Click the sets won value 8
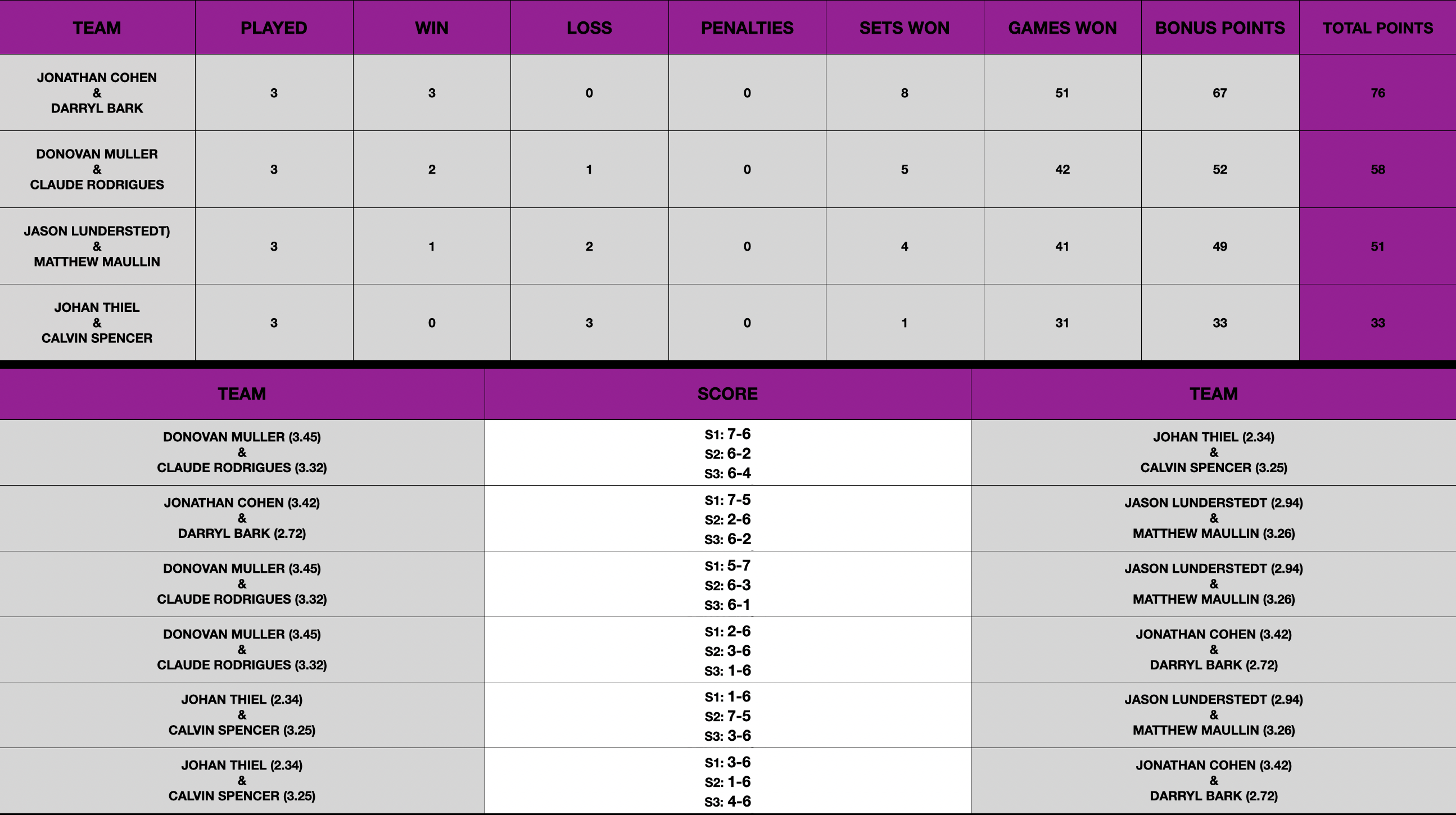1456x815 pixels. pyautogui.click(x=905, y=93)
